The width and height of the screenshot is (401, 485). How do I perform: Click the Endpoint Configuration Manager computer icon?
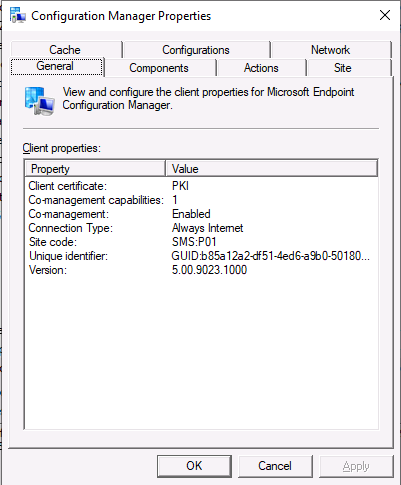[x=39, y=101]
